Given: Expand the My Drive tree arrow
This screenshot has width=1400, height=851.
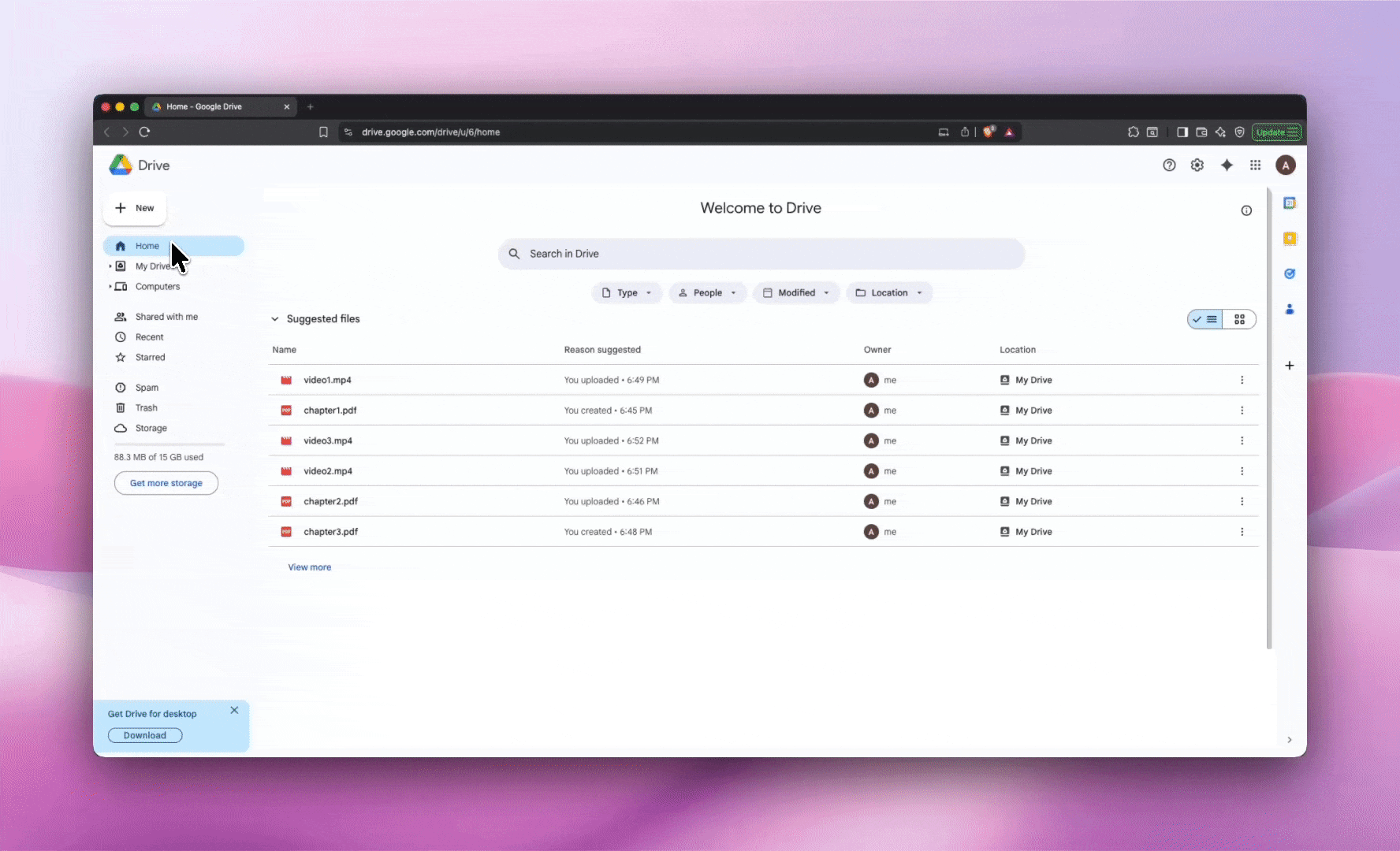Looking at the screenshot, I should [x=110, y=266].
